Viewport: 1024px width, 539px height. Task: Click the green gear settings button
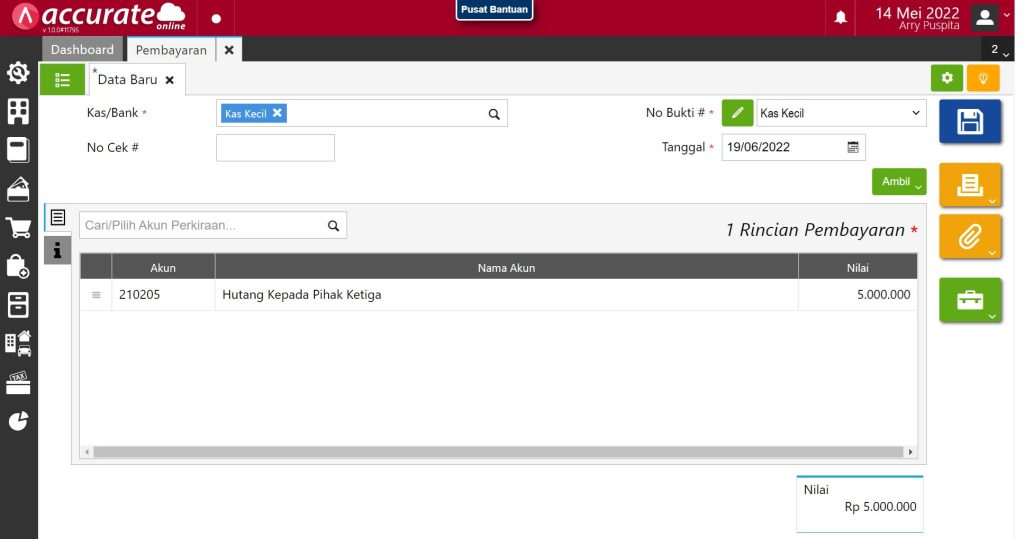click(946, 78)
